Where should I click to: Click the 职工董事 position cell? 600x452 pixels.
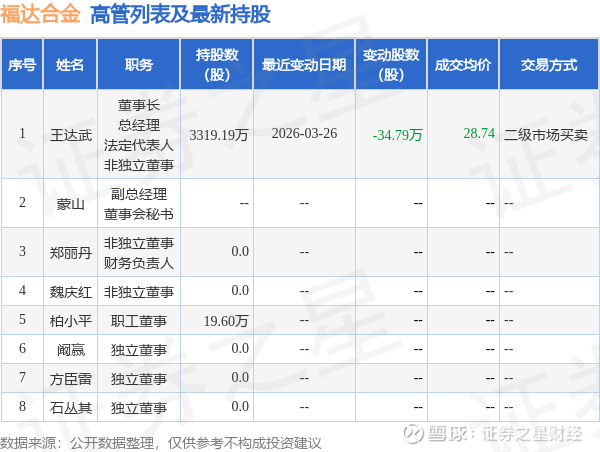click(x=139, y=321)
